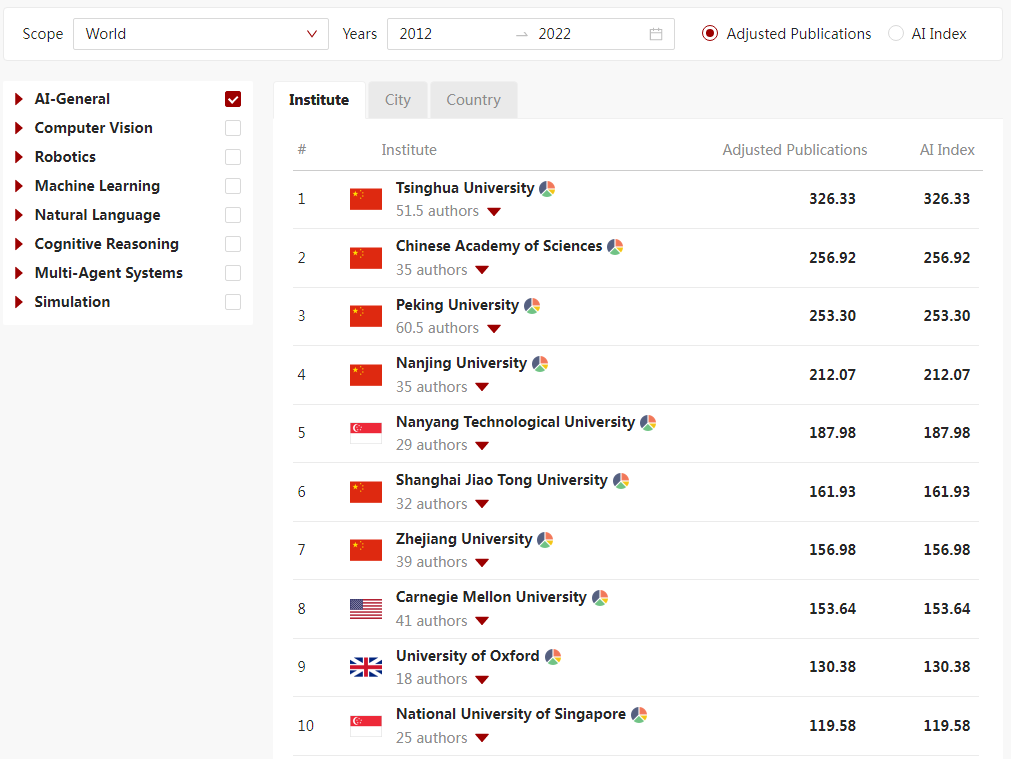Open Zhejiang University pie chart icon

pos(545,540)
